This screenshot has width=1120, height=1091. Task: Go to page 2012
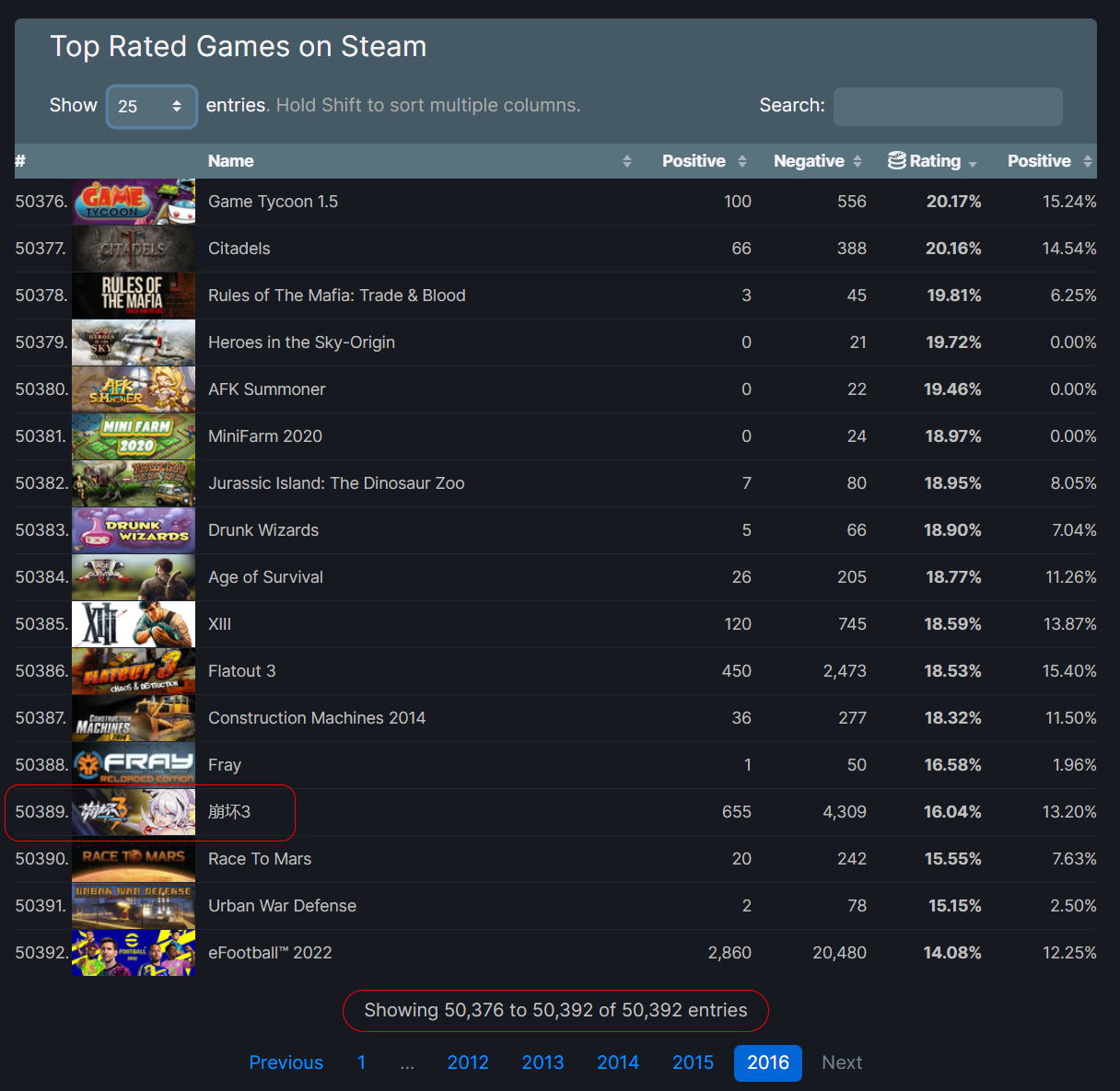tap(468, 1063)
